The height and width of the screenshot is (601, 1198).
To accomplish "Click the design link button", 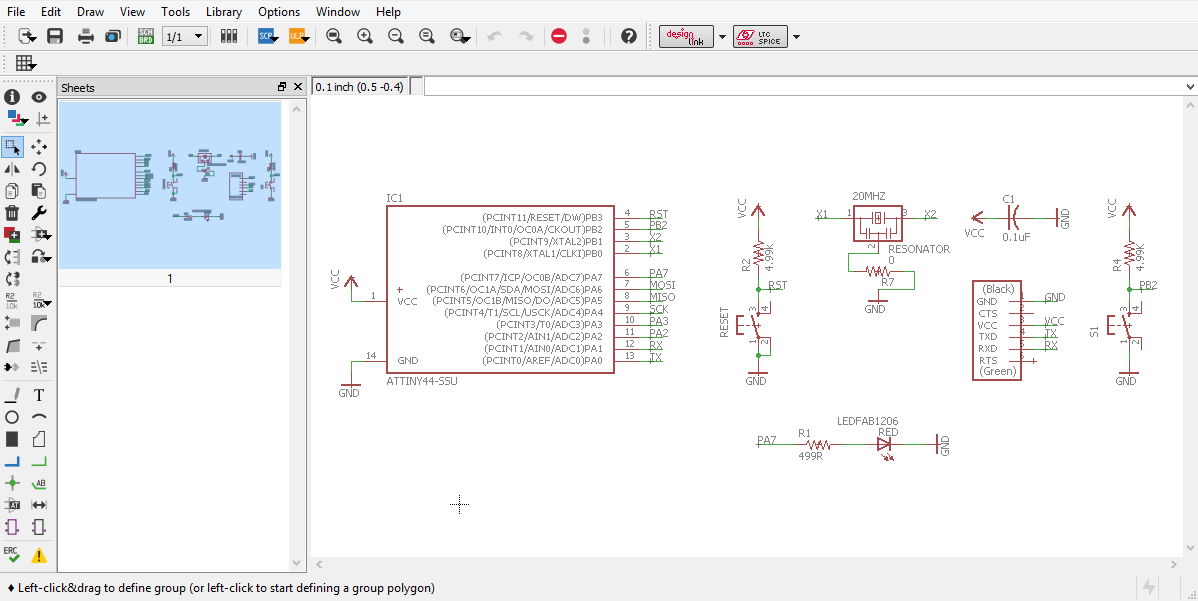I will pyautogui.click(x=686, y=37).
